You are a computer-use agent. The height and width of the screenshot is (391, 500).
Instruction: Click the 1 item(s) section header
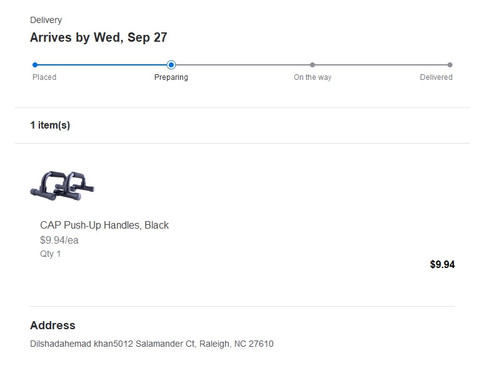coord(50,125)
